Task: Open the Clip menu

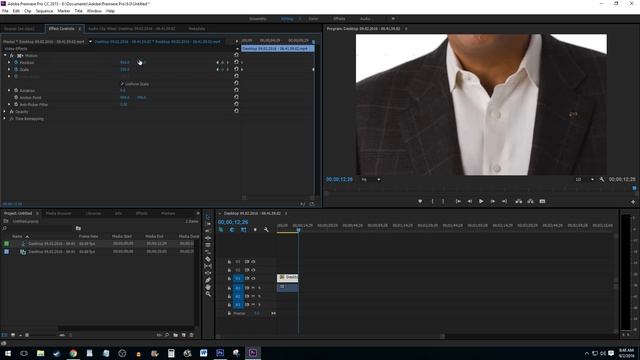Action: [x=28, y=11]
